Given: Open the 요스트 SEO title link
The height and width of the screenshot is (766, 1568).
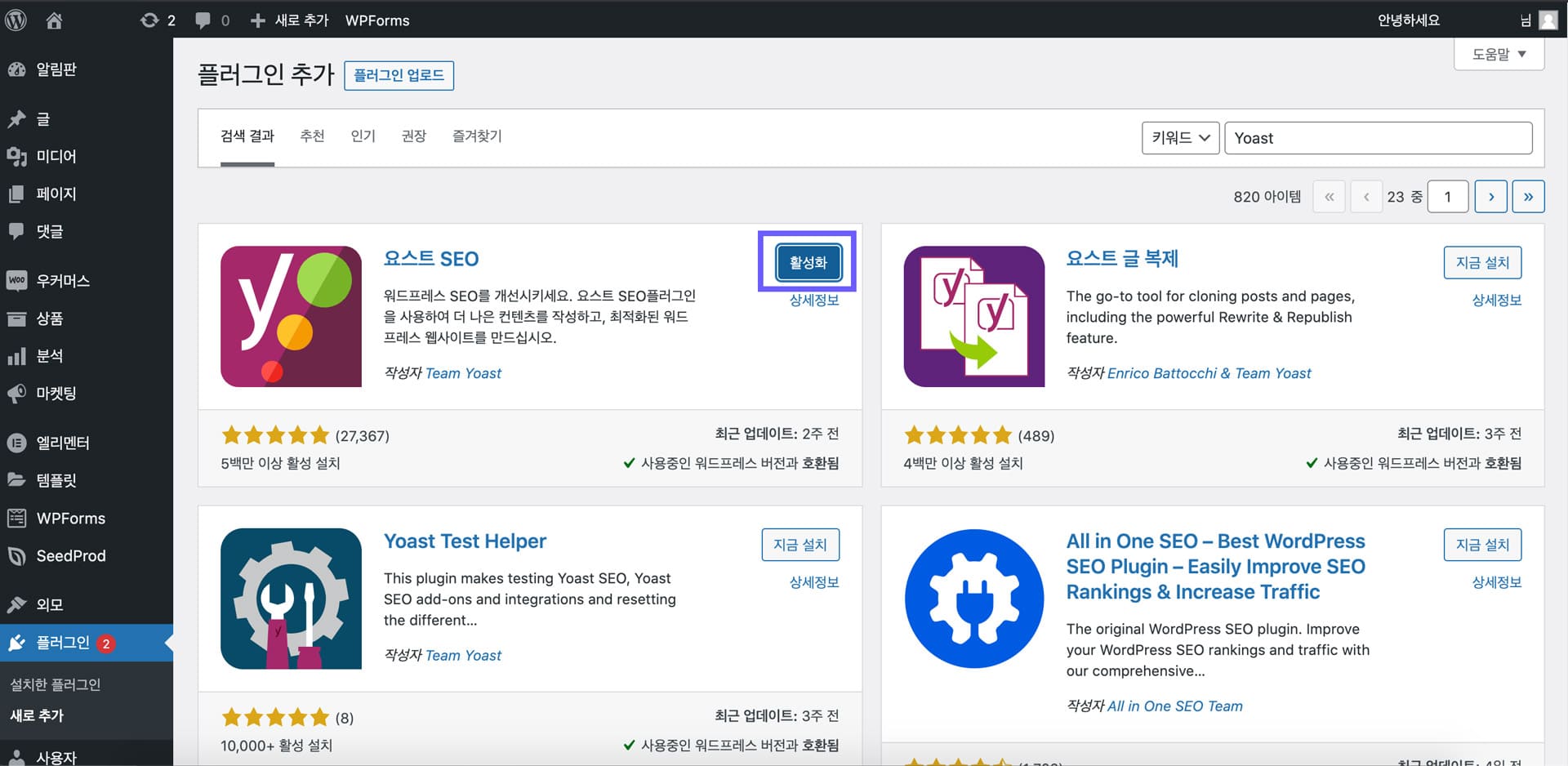Looking at the screenshot, I should pos(431,259).
